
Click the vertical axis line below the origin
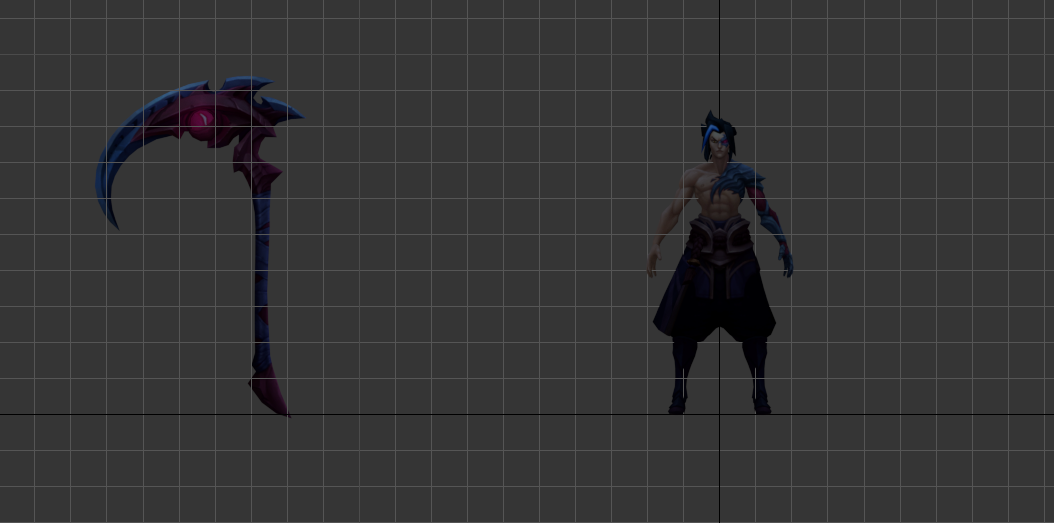(719, 470)
